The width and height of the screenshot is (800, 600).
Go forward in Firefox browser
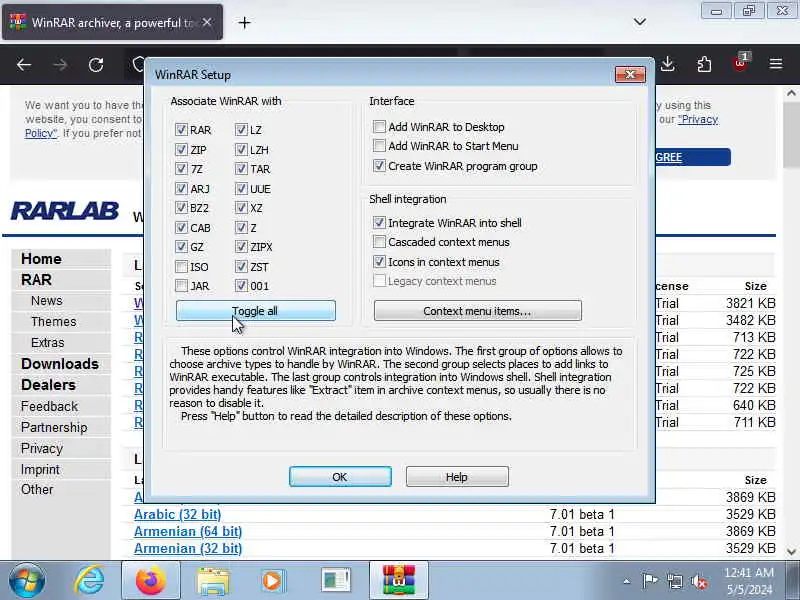60,65
